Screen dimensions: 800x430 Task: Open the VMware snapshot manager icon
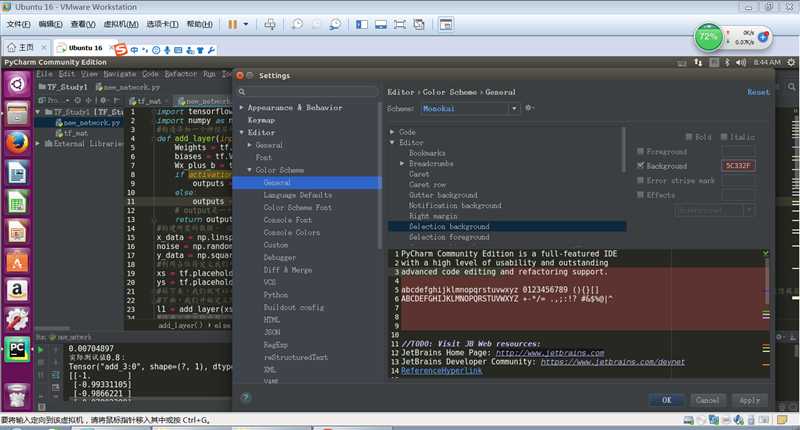coord(335,24)
